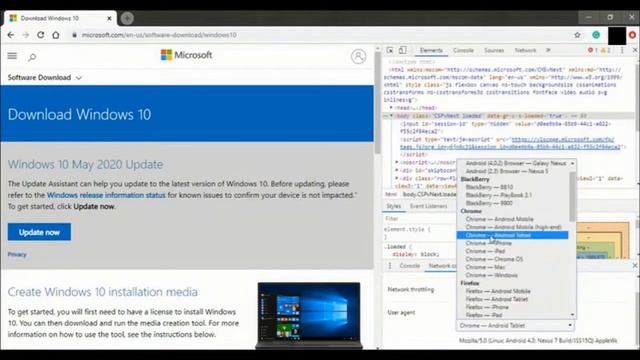Expand the head element node
Image resolution: width=640 pixels, height=360 pixels.
coord(391,108)
